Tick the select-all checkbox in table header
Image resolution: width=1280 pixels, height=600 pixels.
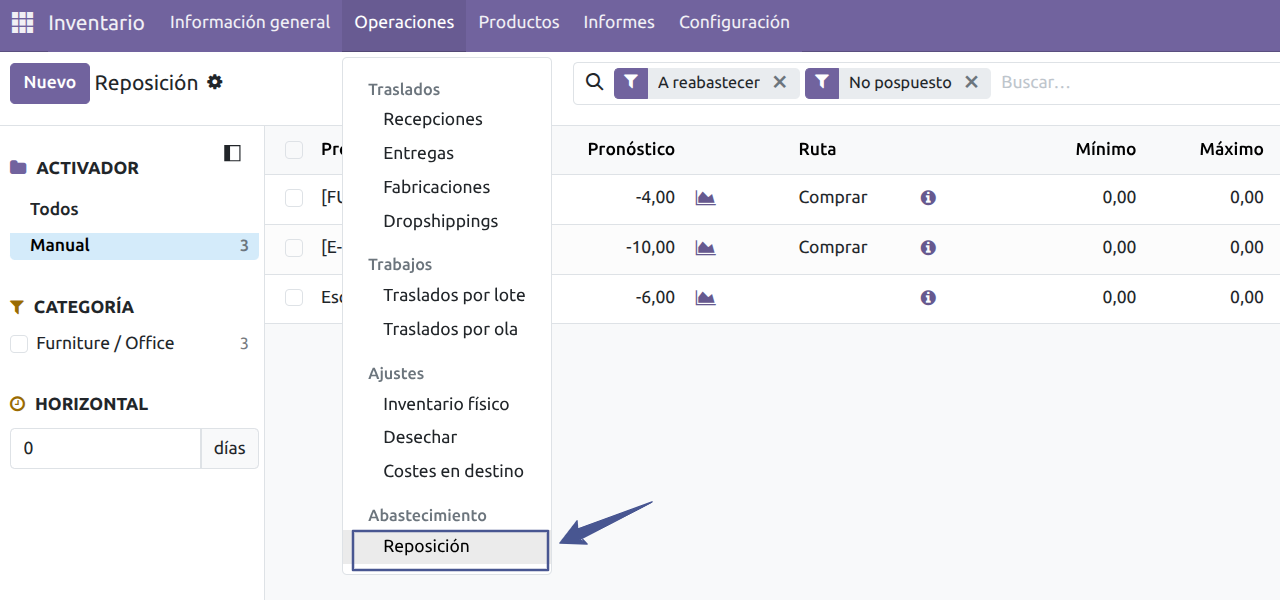click(294, 150)
